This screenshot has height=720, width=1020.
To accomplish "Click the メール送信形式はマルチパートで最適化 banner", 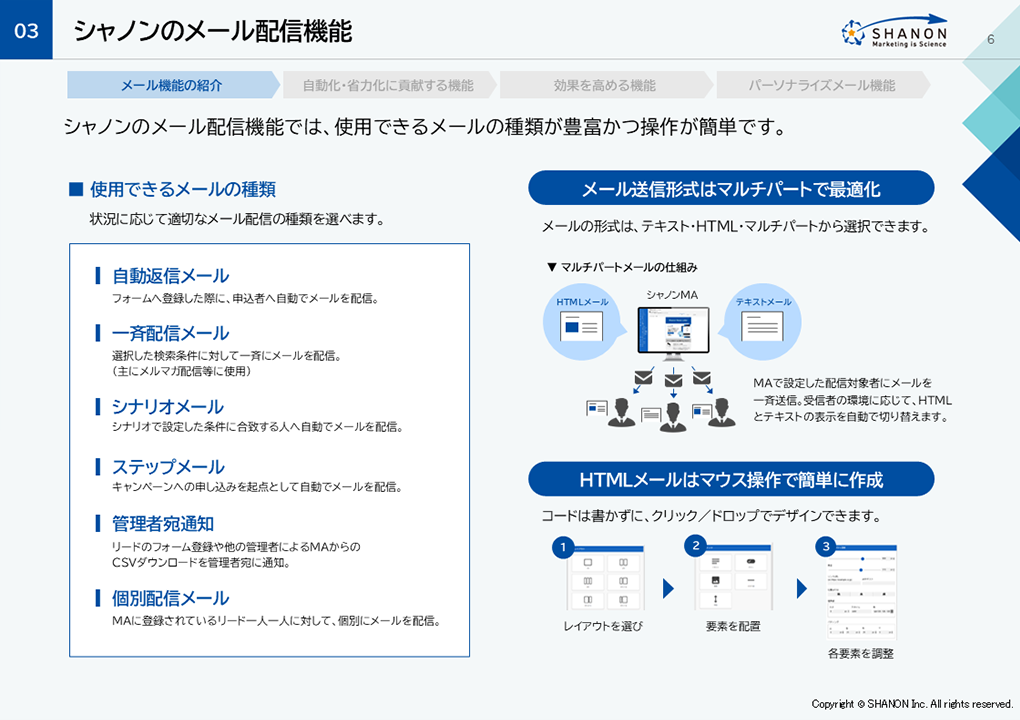I will [731, 189].
